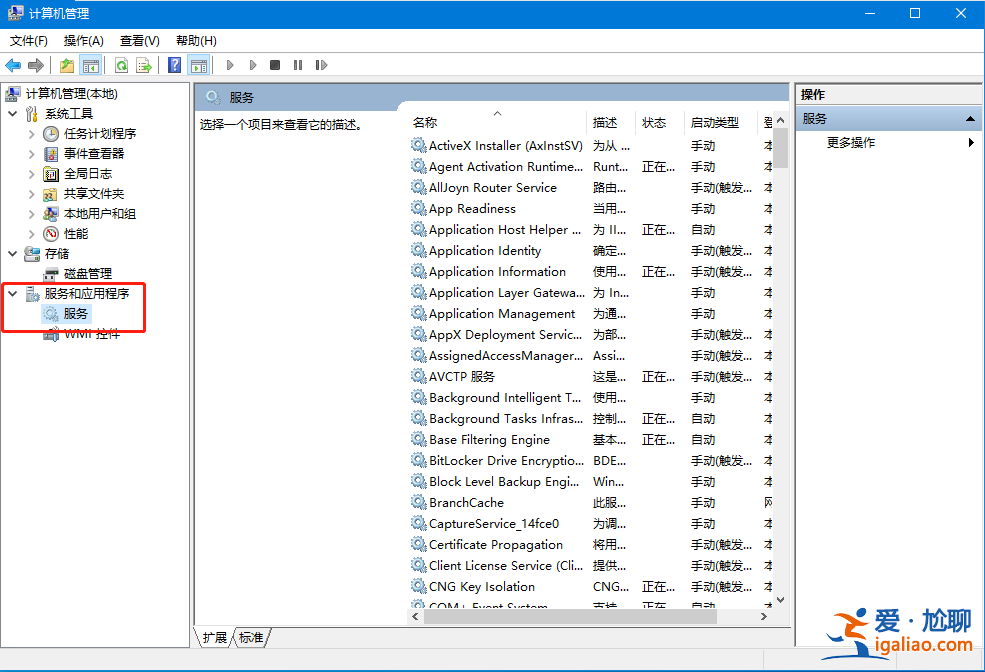Click the Pause Service icon
Viewport: 985px width, 672px height.
[x=296, y=64]
